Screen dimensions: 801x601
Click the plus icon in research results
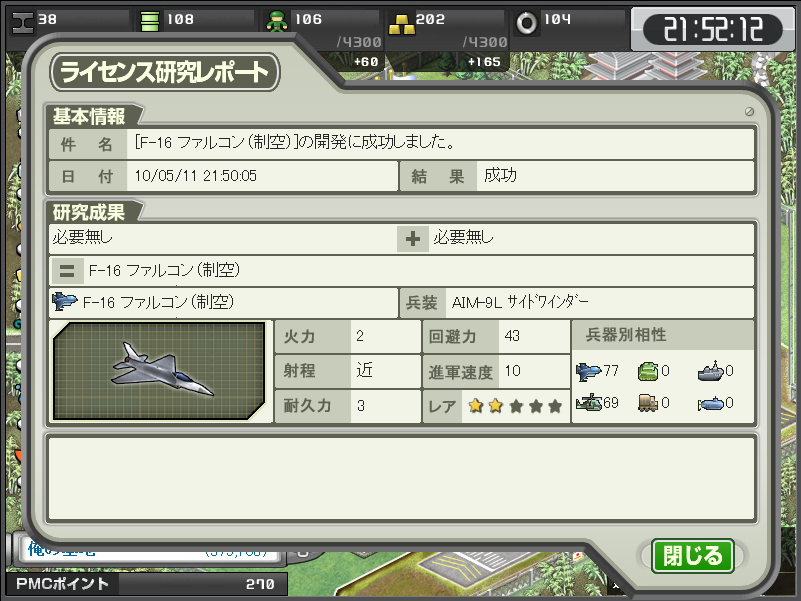click(413, 238)
